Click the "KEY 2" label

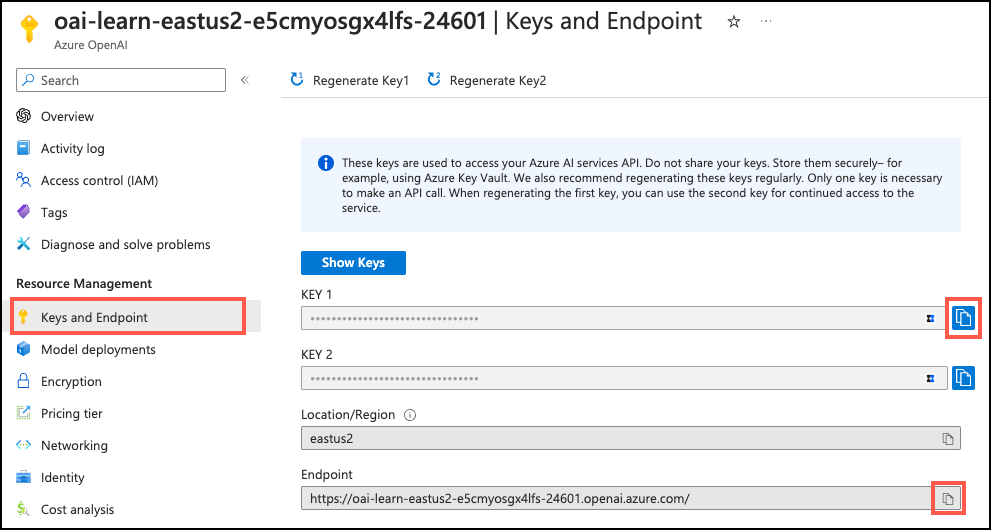tap(317, 355)
